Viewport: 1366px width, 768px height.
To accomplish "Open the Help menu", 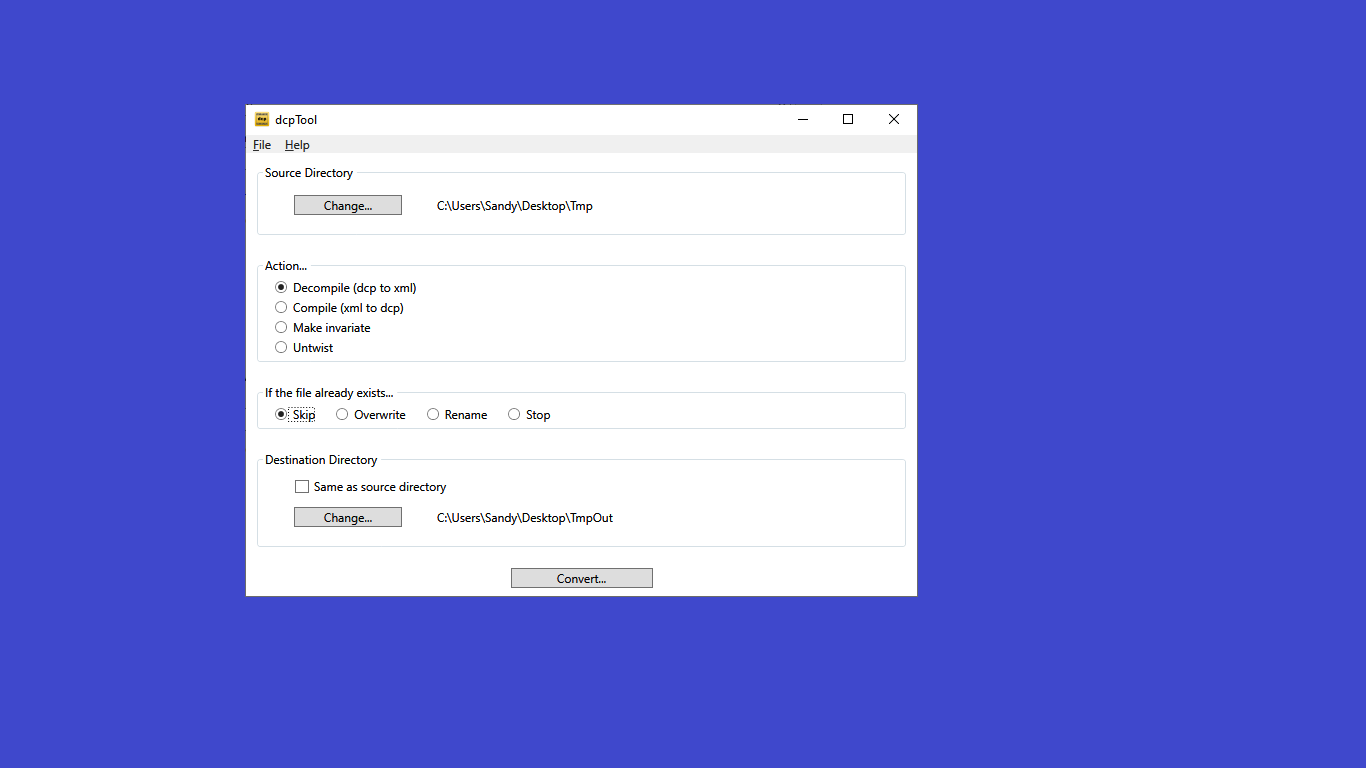I will [297, 145].
